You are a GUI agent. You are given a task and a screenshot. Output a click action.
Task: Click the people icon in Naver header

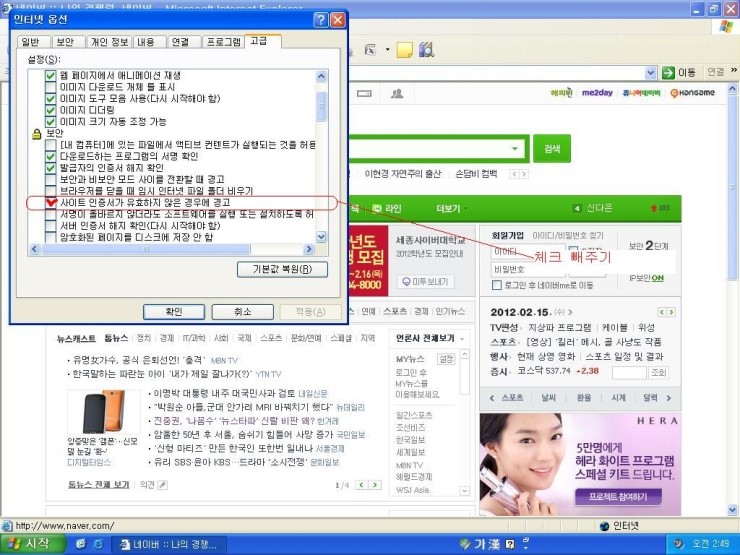click(x=397, y=93)
